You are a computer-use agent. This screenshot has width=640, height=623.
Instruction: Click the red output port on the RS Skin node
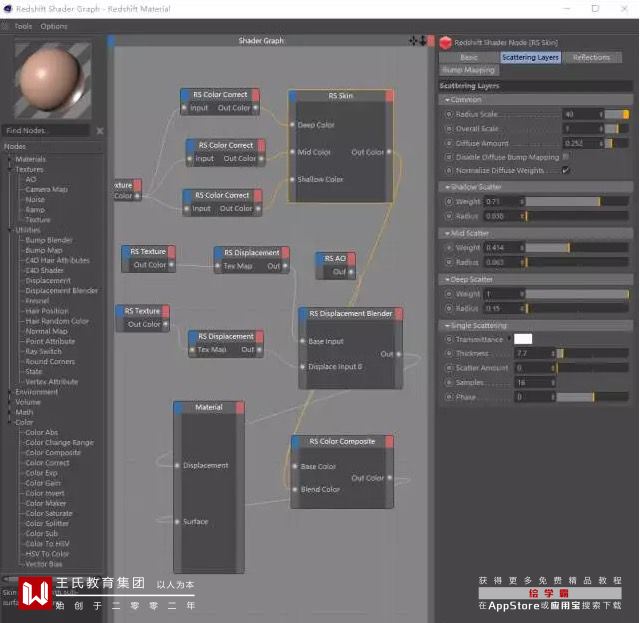click(389, 96)
